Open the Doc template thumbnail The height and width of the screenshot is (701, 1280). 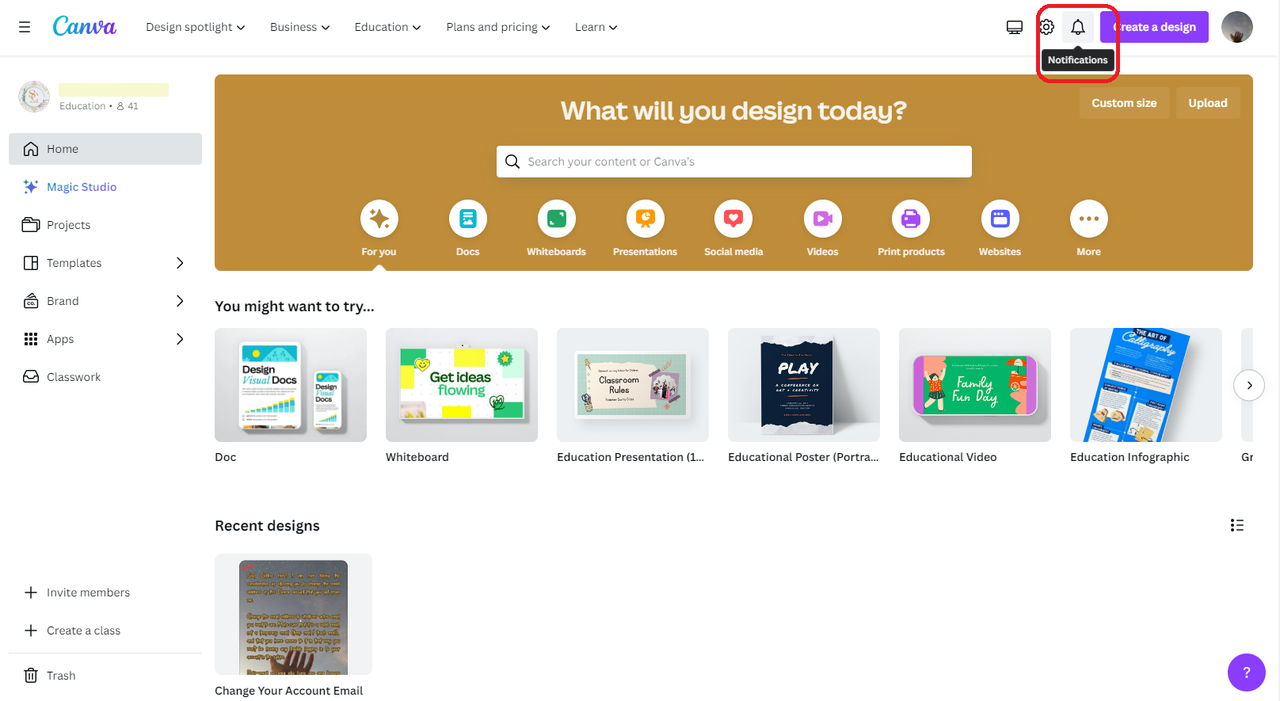tap(291, 385)
